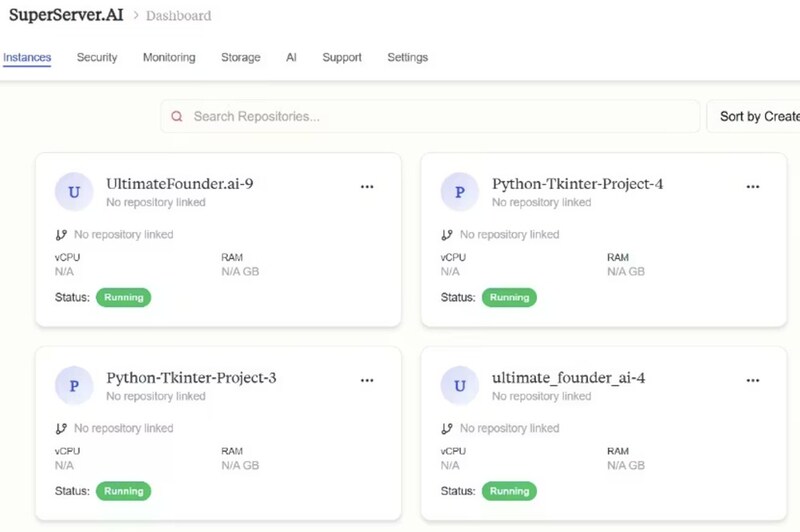Focus the Search Repositories input field

440,117
